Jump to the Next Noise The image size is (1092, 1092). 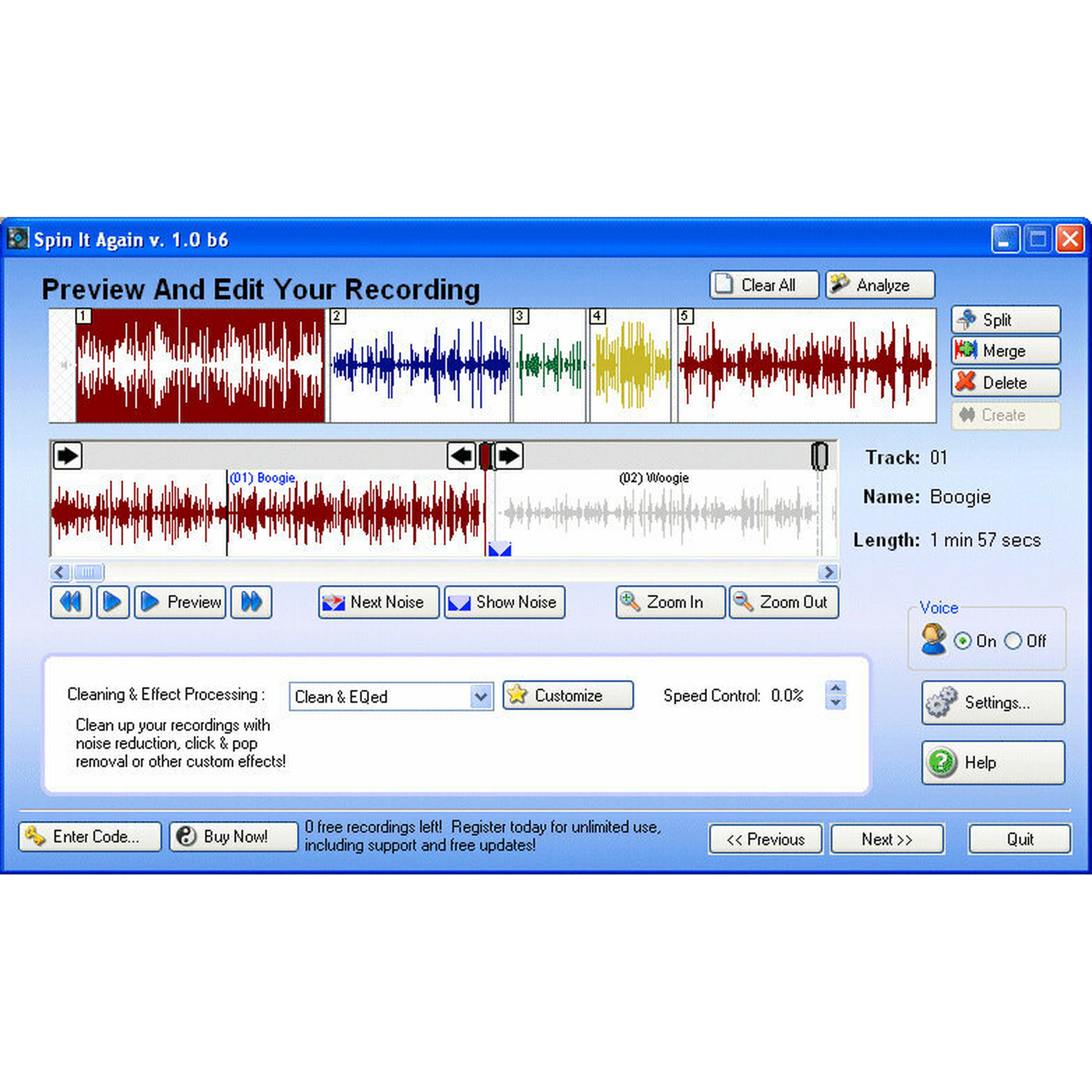click(378, 603)
